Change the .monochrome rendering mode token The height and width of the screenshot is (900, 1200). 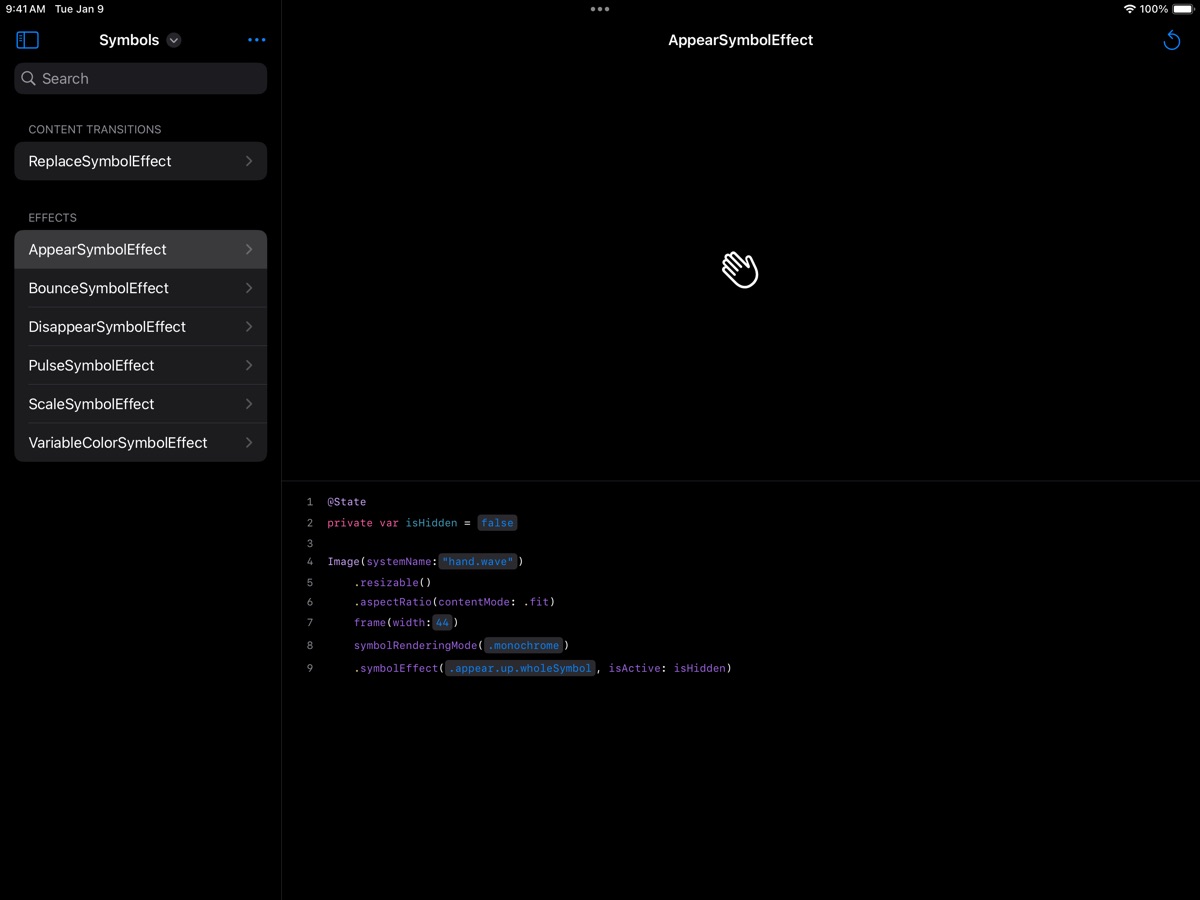[524, 646]
